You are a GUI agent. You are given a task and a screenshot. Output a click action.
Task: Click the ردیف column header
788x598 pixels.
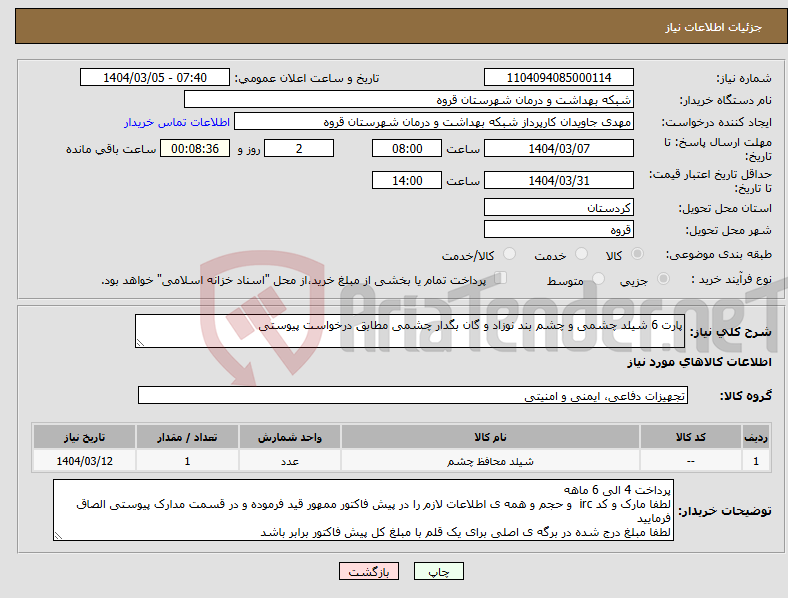(756, 437)
